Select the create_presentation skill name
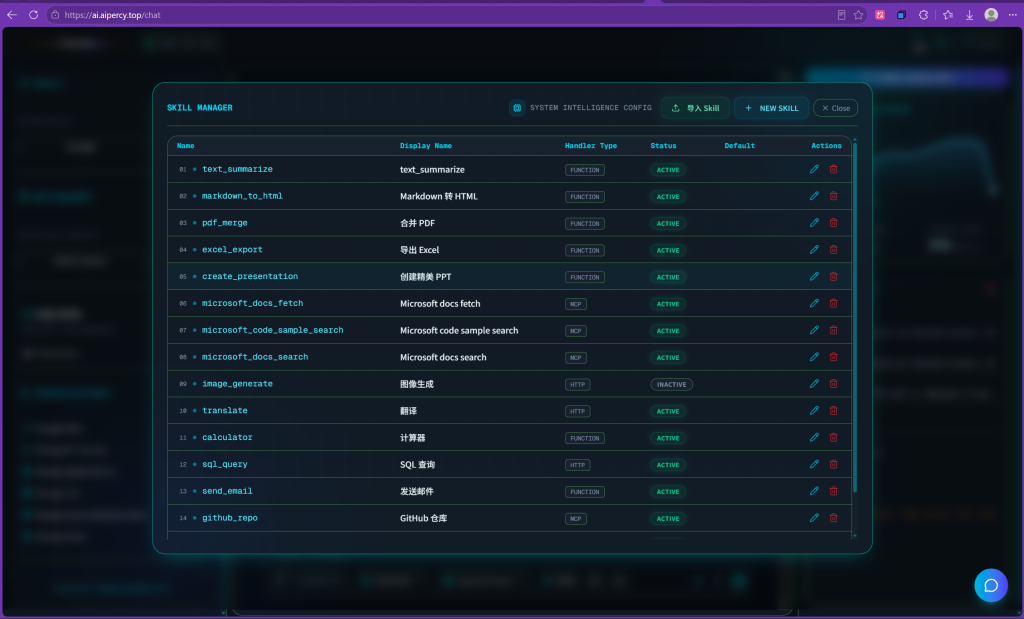The height and width of the screenshot is (619, 1024). 250,276
